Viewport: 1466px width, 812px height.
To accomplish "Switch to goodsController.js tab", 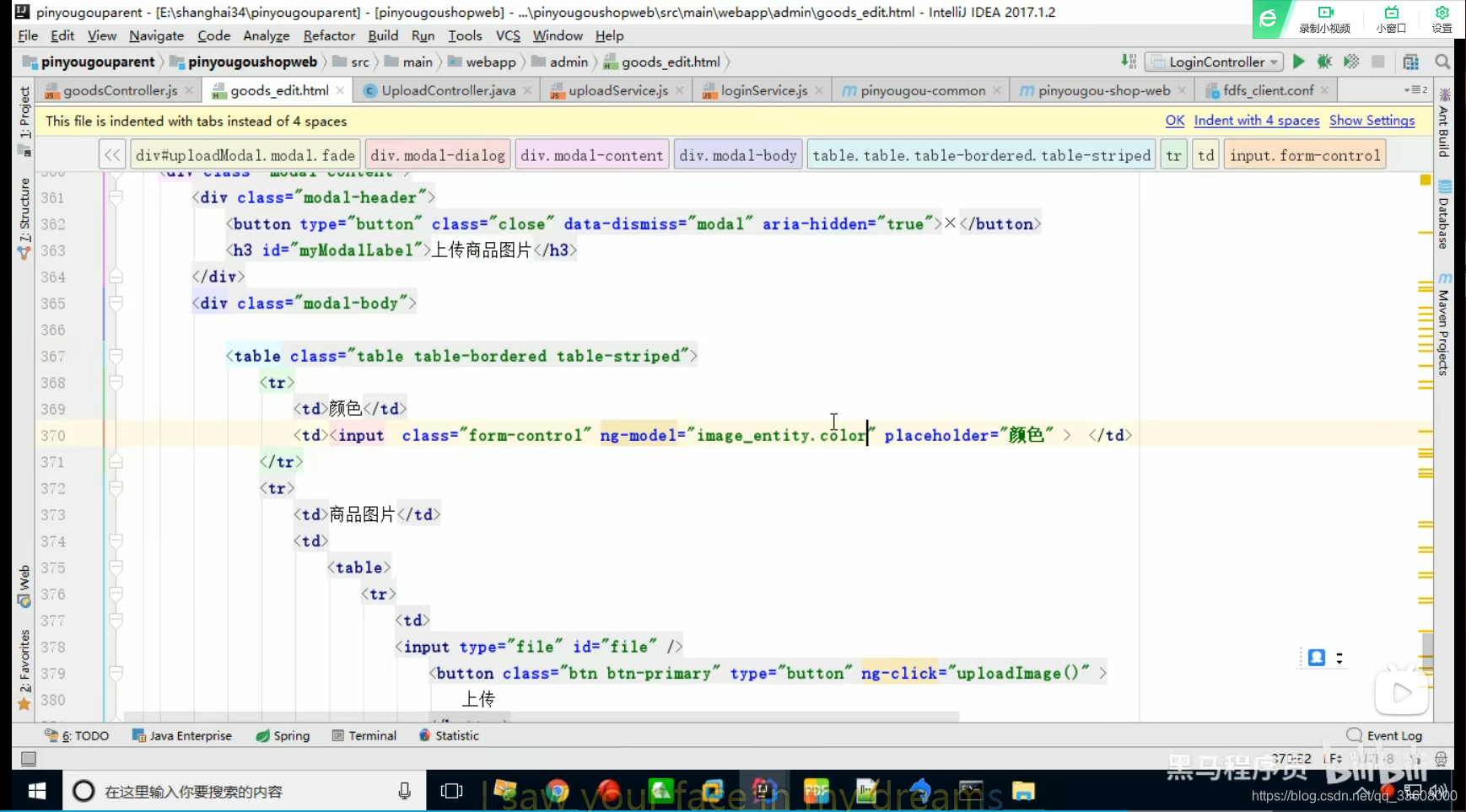I will coord(120,90).
